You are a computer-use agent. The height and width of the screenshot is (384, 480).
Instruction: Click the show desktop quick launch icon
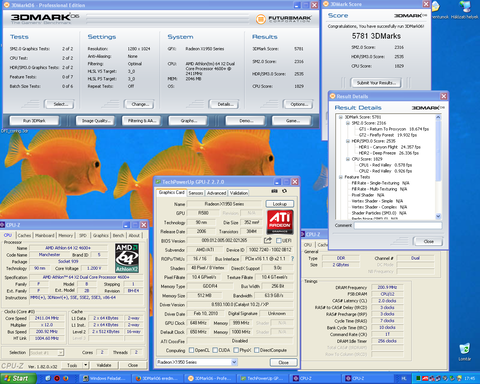[48, 378]
